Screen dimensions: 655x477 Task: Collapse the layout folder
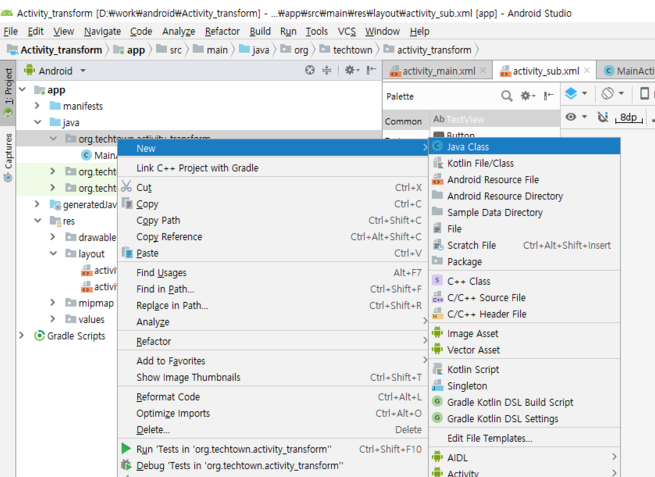(x=53, y=254)
